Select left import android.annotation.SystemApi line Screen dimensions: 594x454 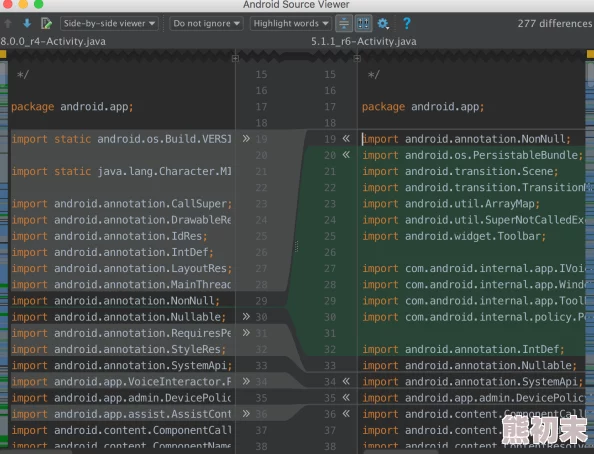coord(122,366)
